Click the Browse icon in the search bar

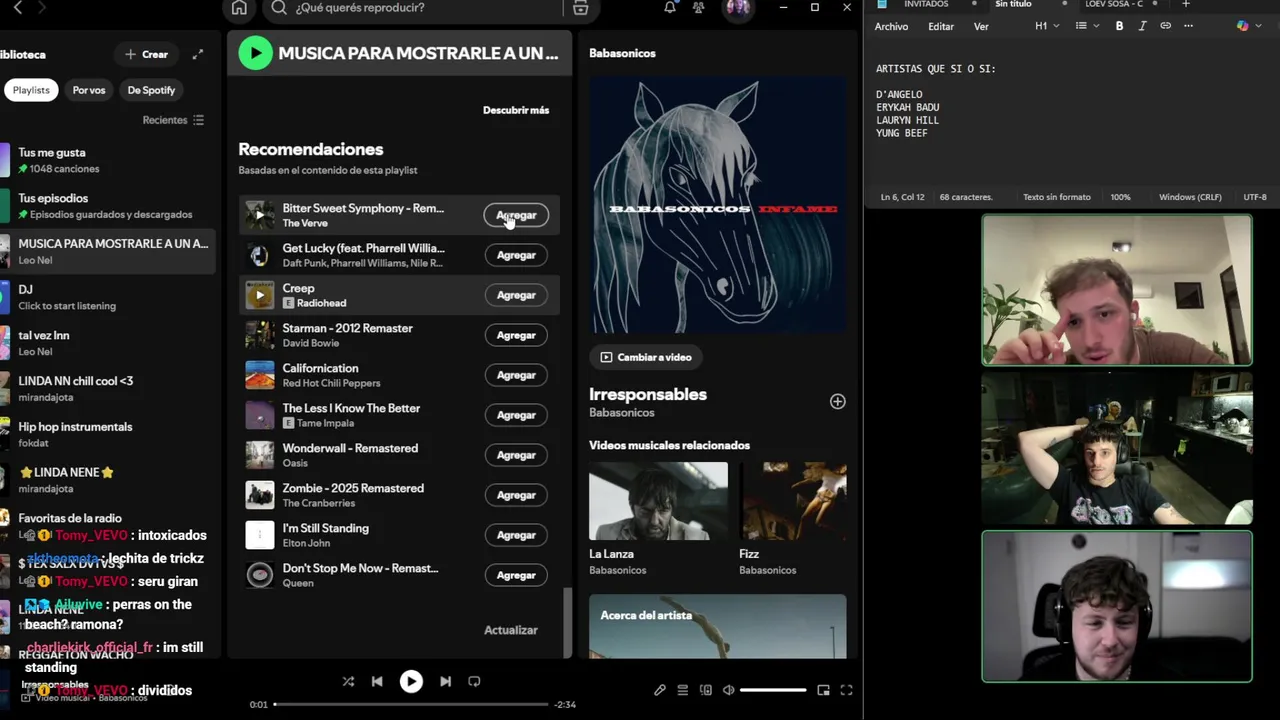coord(580,8)
